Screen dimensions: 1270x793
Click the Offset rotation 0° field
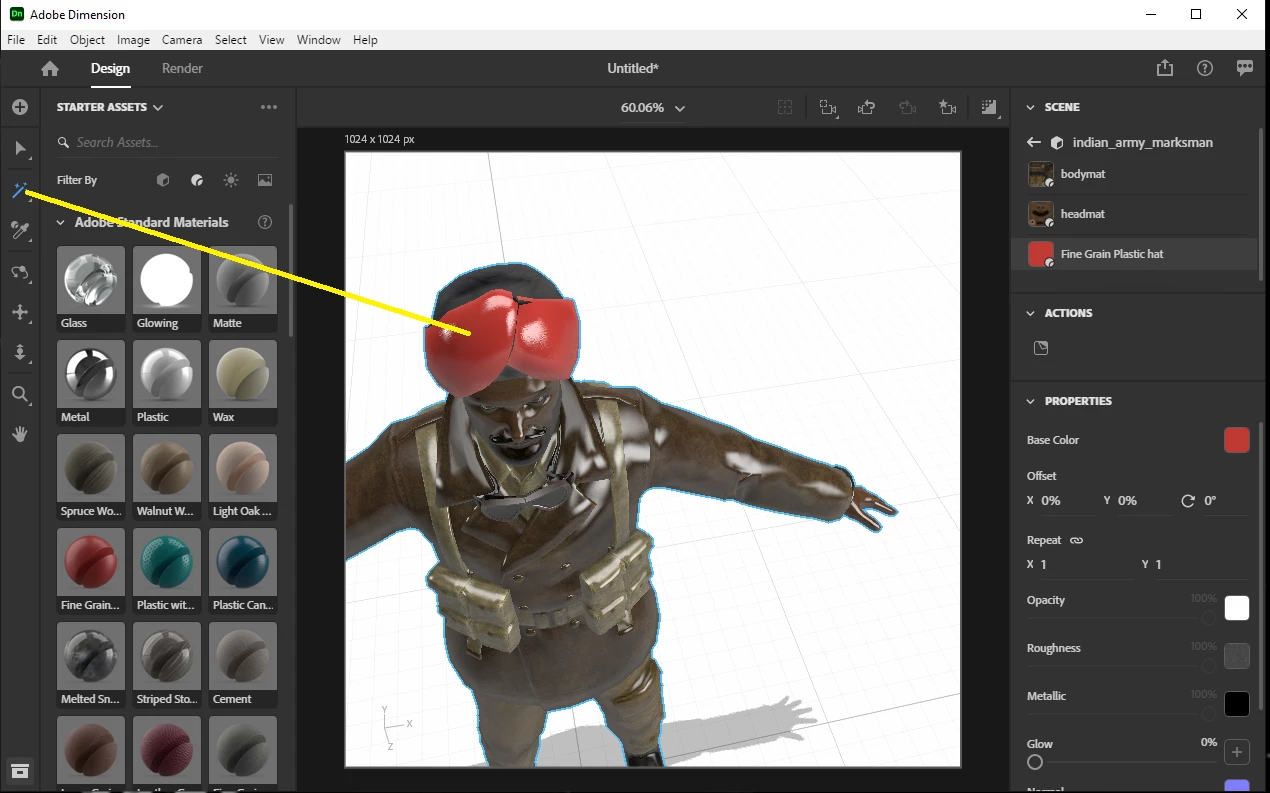tap(1225, 500)
